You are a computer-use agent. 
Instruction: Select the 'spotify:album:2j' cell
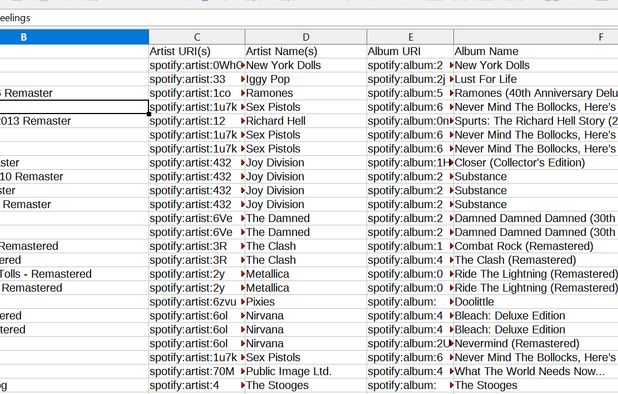(x=410, y=79)
